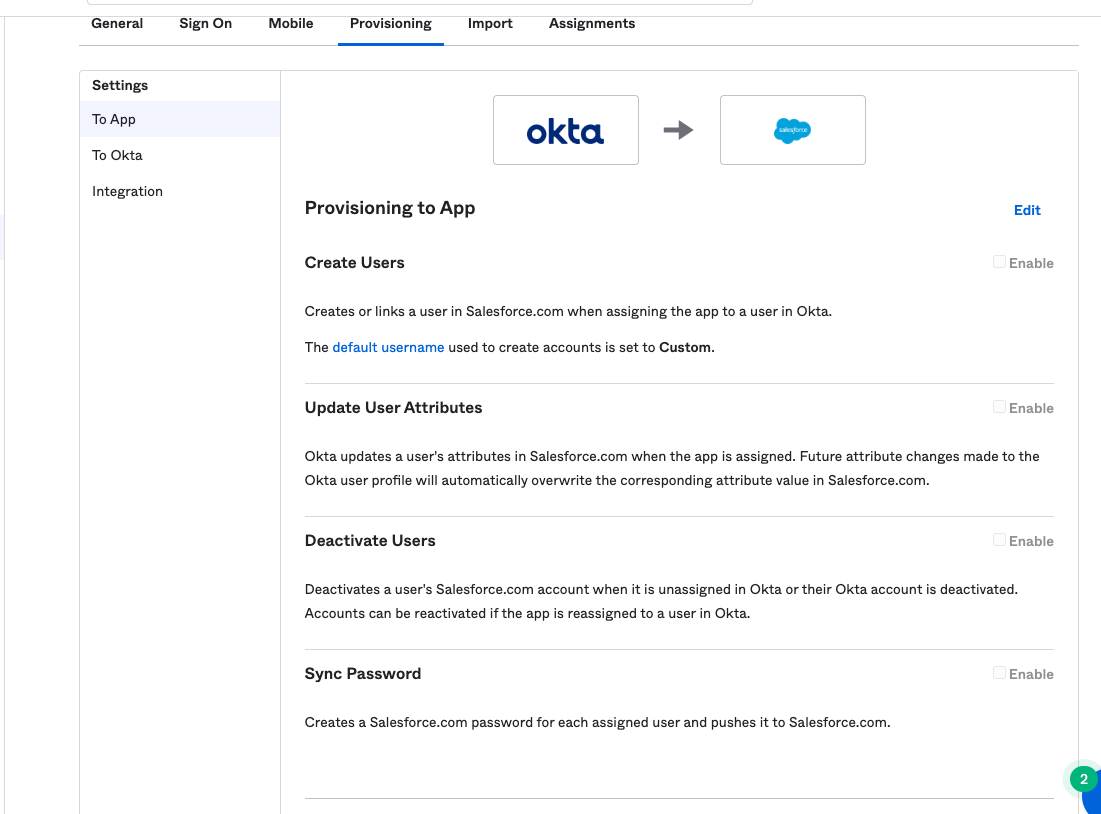Go to the Import tab
The width and height of the screenshot is (1101, 814).
(490, 23)
